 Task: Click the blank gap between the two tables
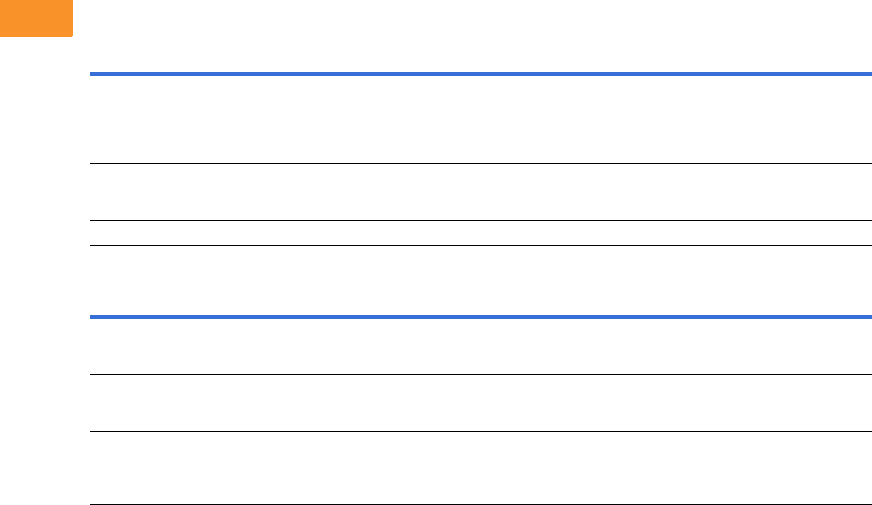[481, 281]
